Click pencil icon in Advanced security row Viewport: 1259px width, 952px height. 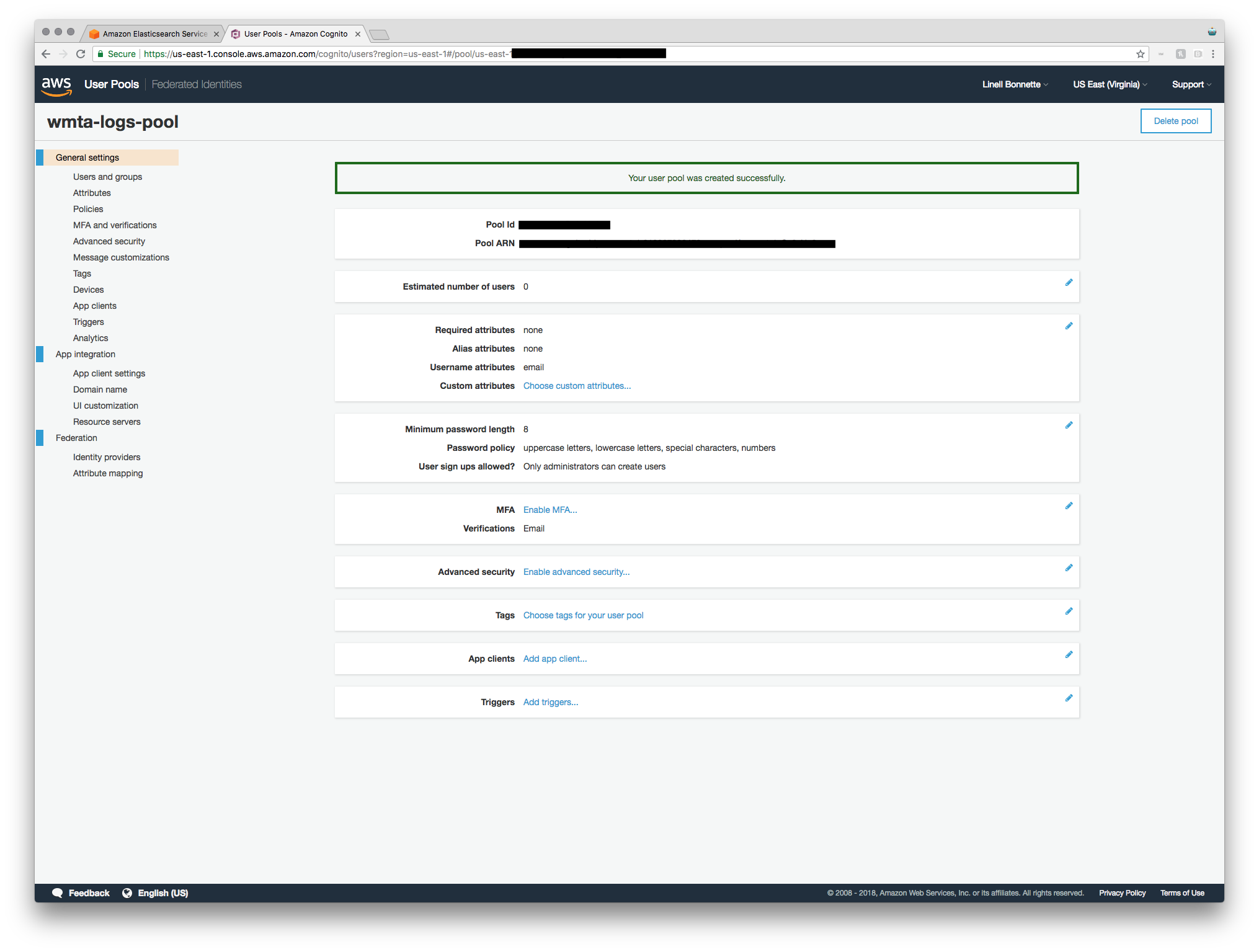1069,568
